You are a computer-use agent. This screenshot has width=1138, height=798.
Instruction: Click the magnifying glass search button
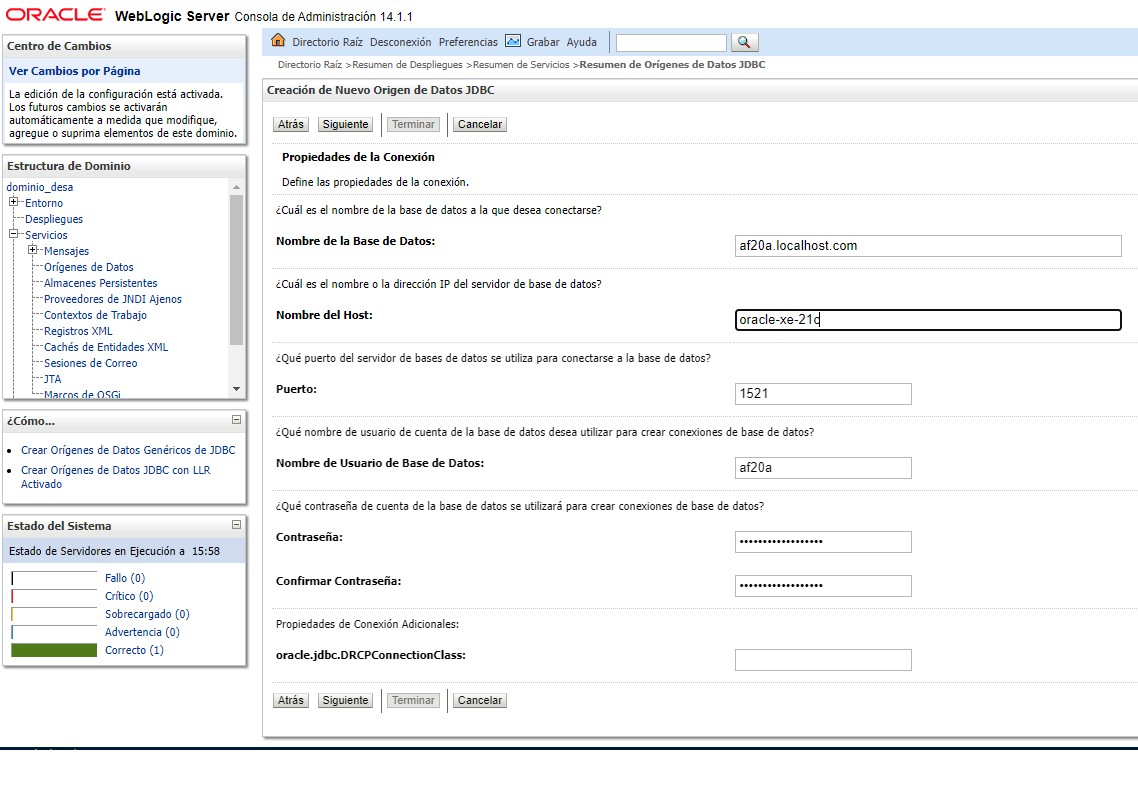(x=744, y=43)
